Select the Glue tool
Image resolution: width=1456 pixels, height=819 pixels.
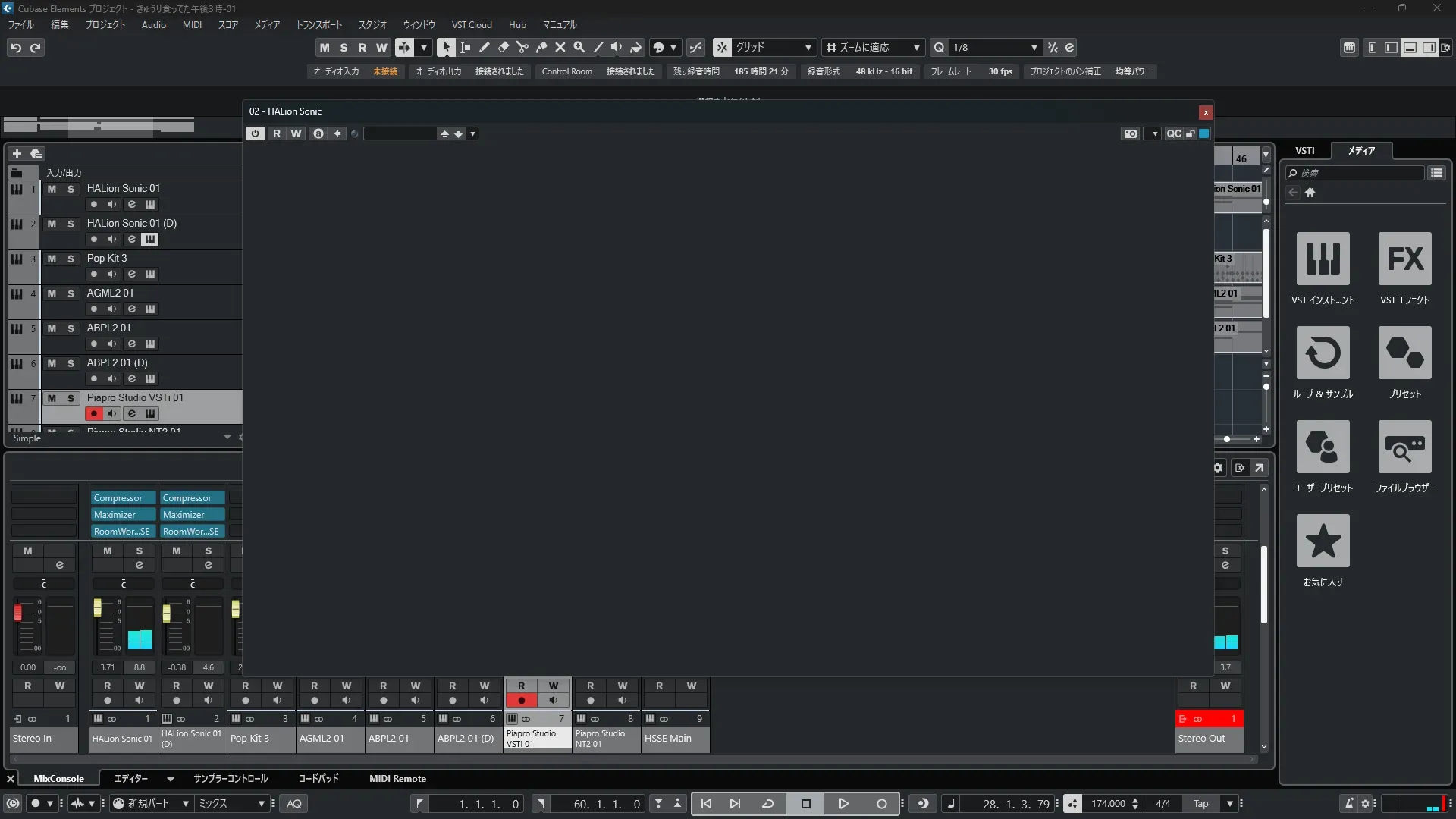click(541, 47)
